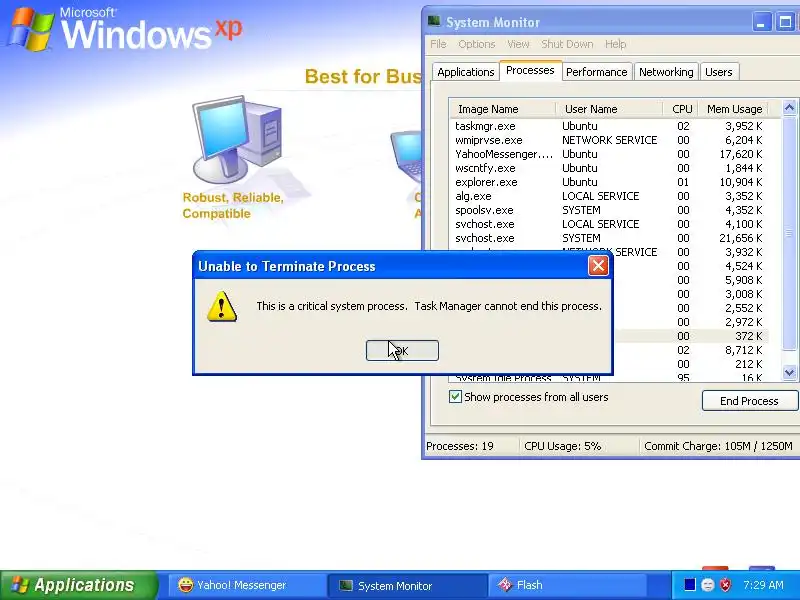
Task: Click OK in the Unable to Terminate dialog
Action: click(402, 351)
